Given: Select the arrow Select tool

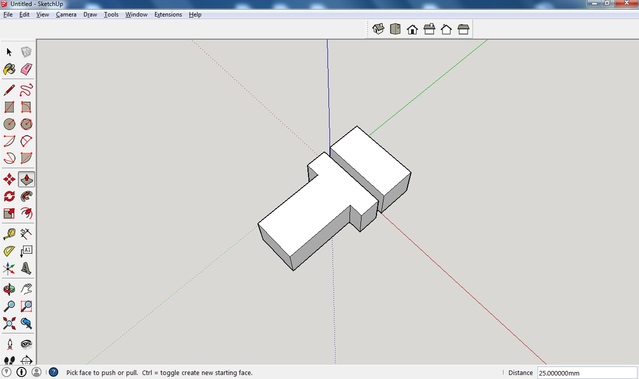Looking at the screenshot, I should click(x=9, y=52).
